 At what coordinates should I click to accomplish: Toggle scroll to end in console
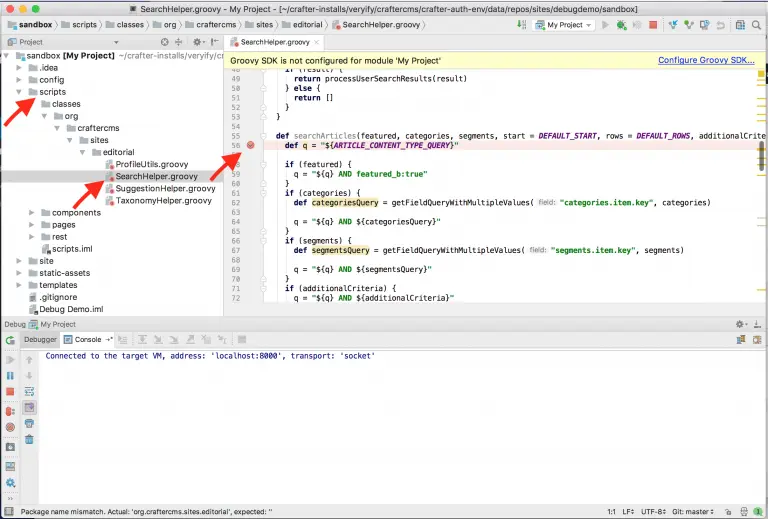pos(29,407)
